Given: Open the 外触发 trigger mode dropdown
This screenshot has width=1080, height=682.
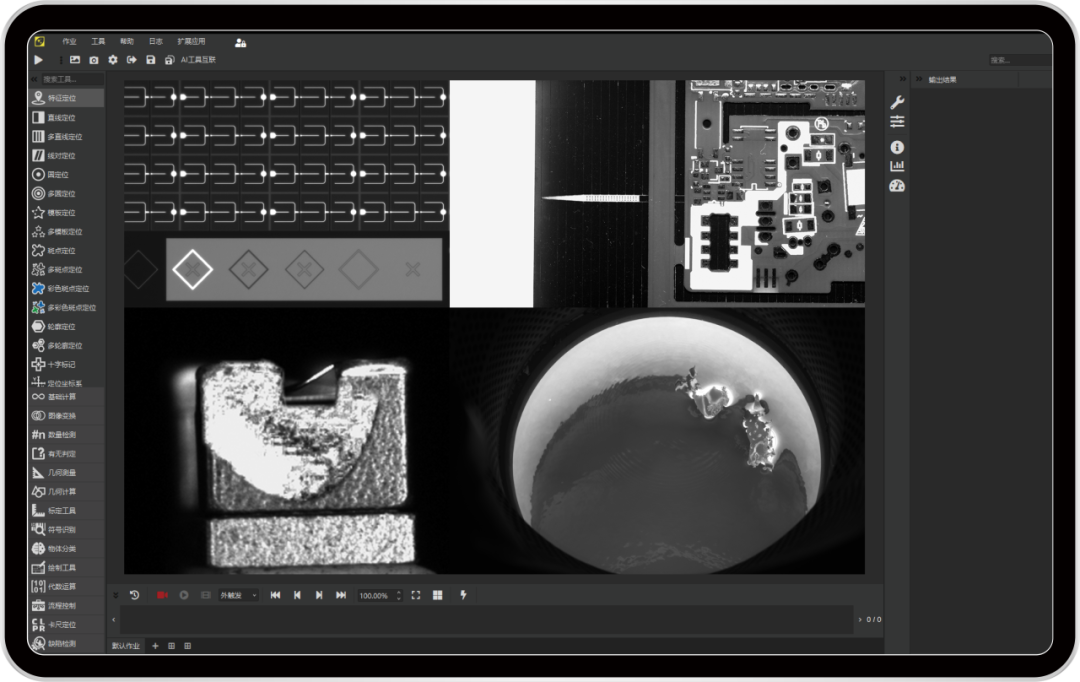Looking at the screenshot, I should pos(238,595).
